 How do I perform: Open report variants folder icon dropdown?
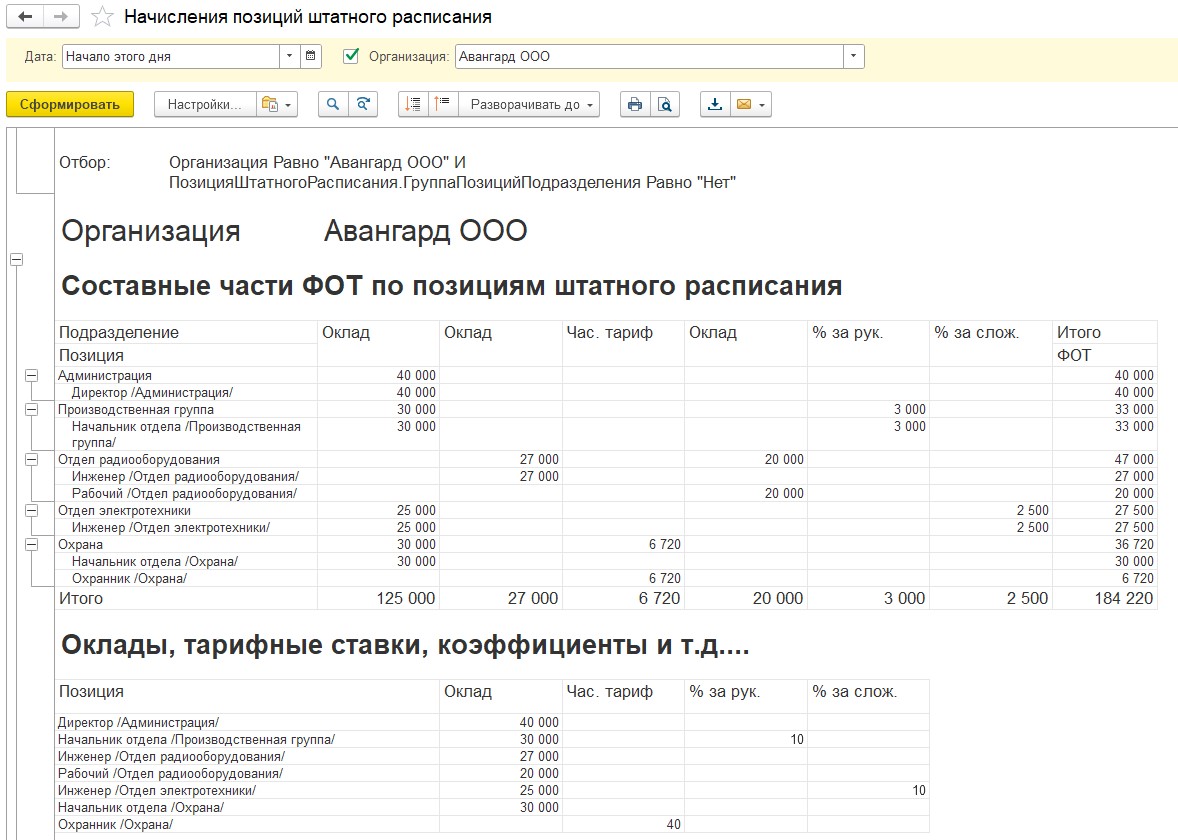(x=277, y=104)
